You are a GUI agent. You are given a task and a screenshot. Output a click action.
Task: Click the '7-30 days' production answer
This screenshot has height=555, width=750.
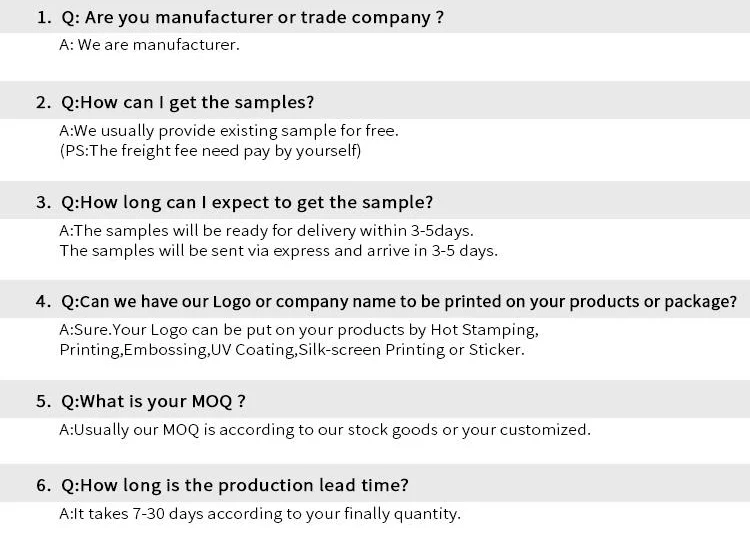tap(260, 514)
